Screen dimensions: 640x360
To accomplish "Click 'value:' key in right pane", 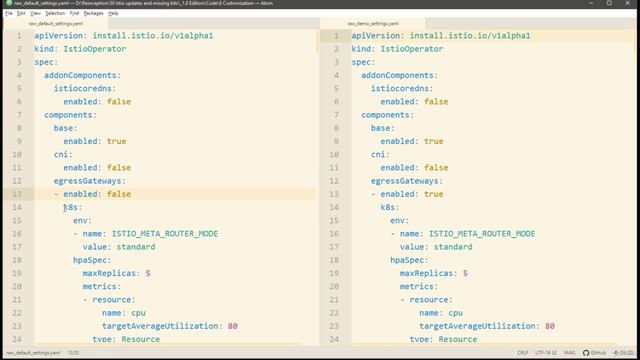I will 414,247.
